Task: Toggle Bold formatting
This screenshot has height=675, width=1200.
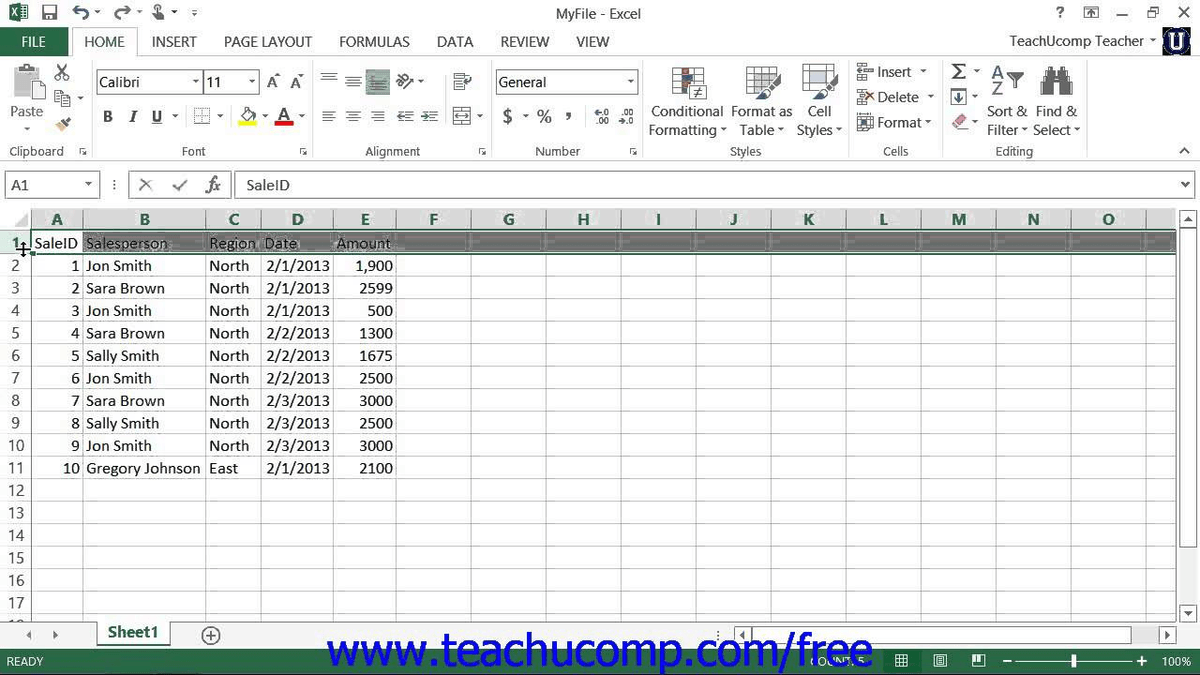Action: 108,116
